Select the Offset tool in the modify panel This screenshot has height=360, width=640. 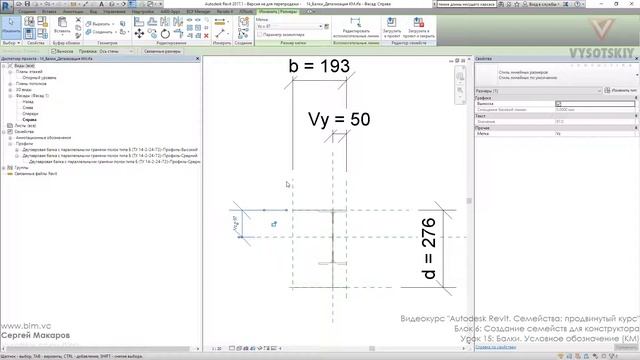click(152, 22)
